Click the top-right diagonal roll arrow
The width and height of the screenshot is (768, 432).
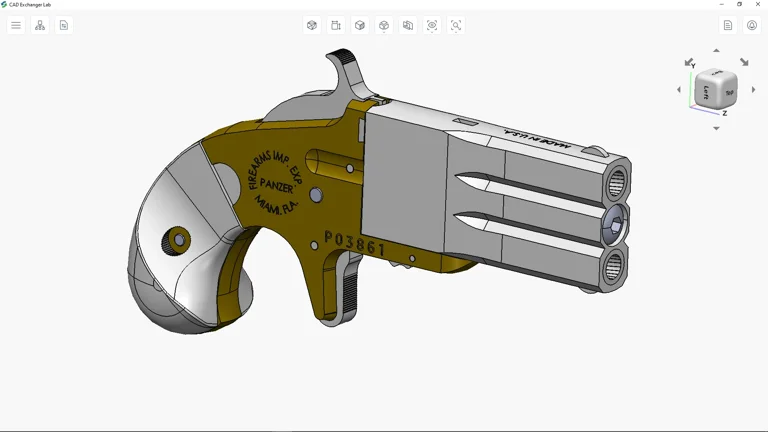point(744,62)
